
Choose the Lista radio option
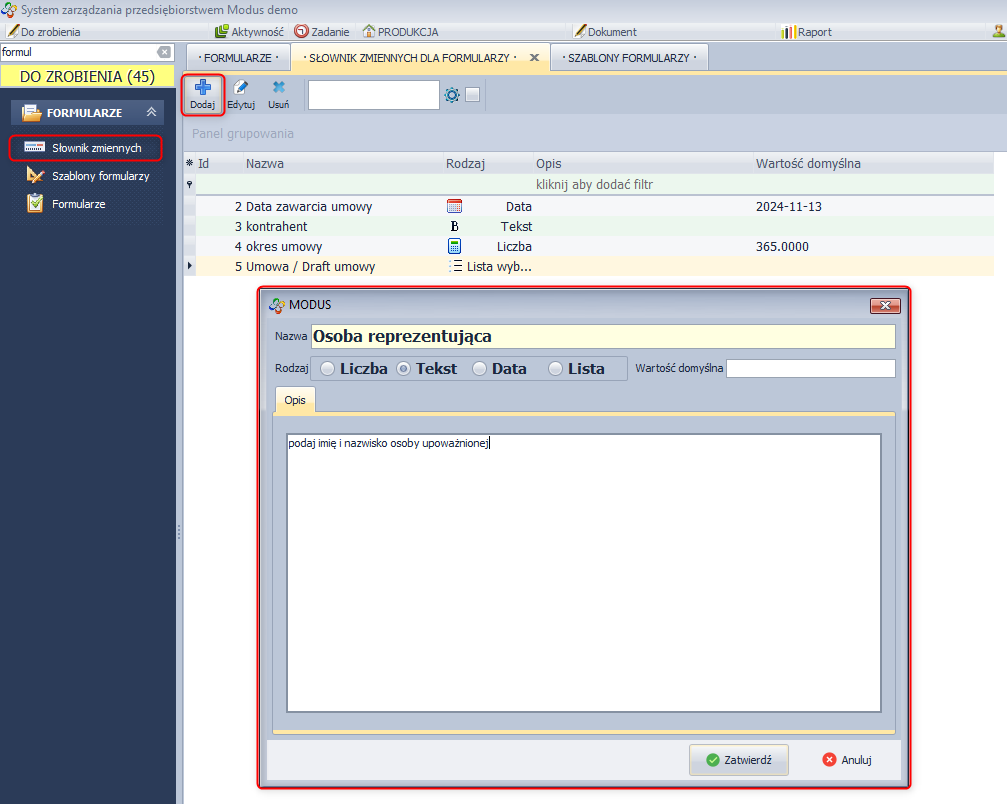coord(556,369)
